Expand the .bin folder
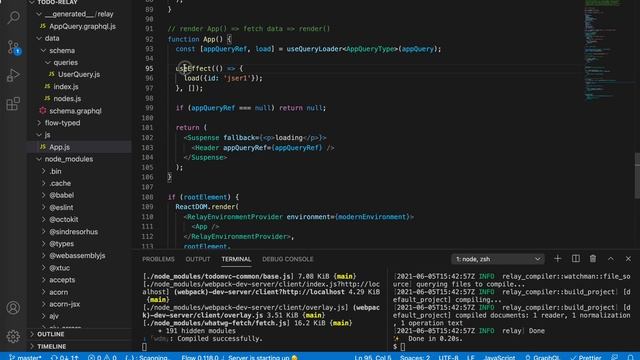The width and height of the screenshot is (640, 360). (55, 171)
